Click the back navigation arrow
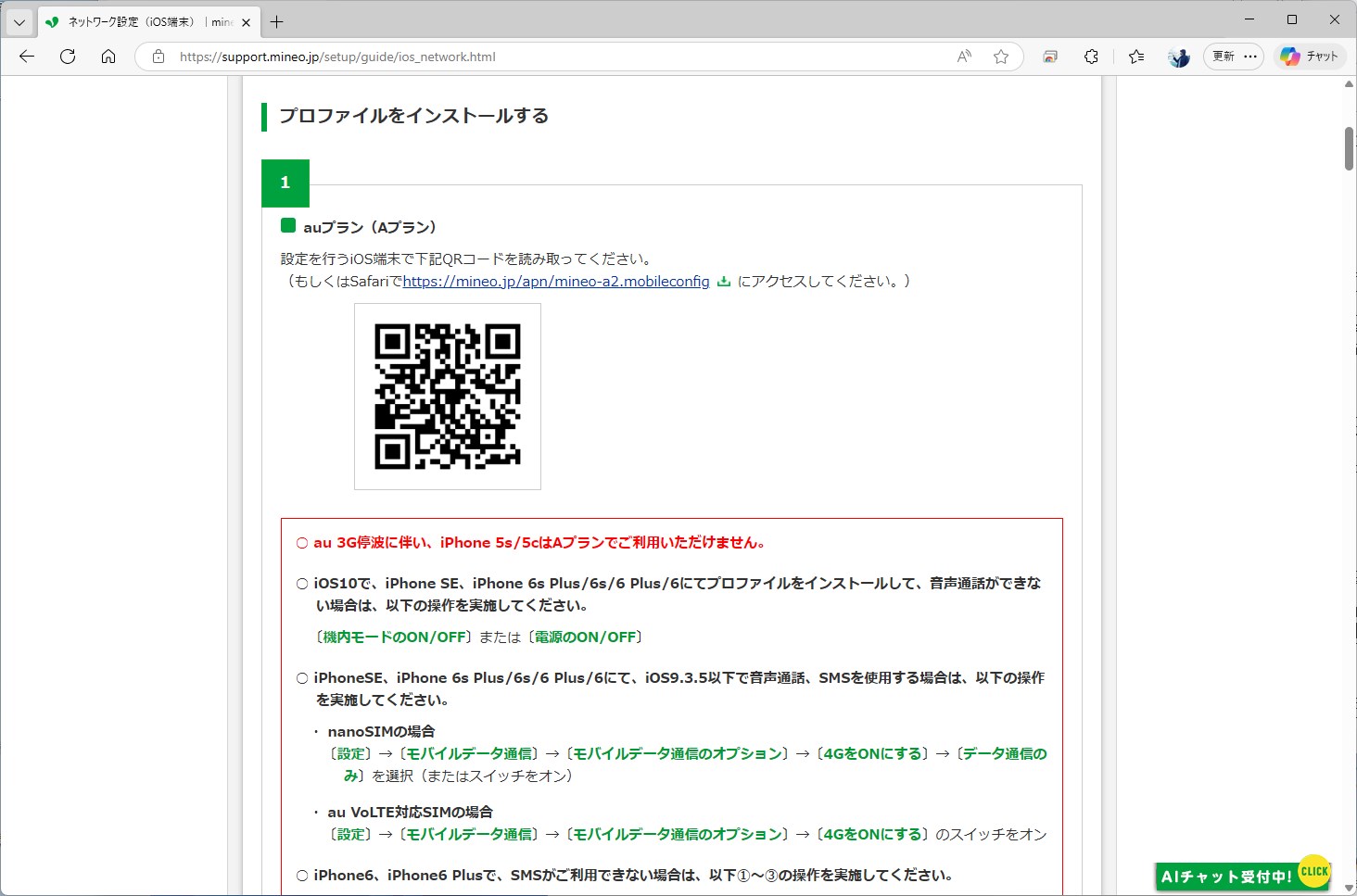The width and height of the screenshot is (1357, 896). tap(26, 56)
